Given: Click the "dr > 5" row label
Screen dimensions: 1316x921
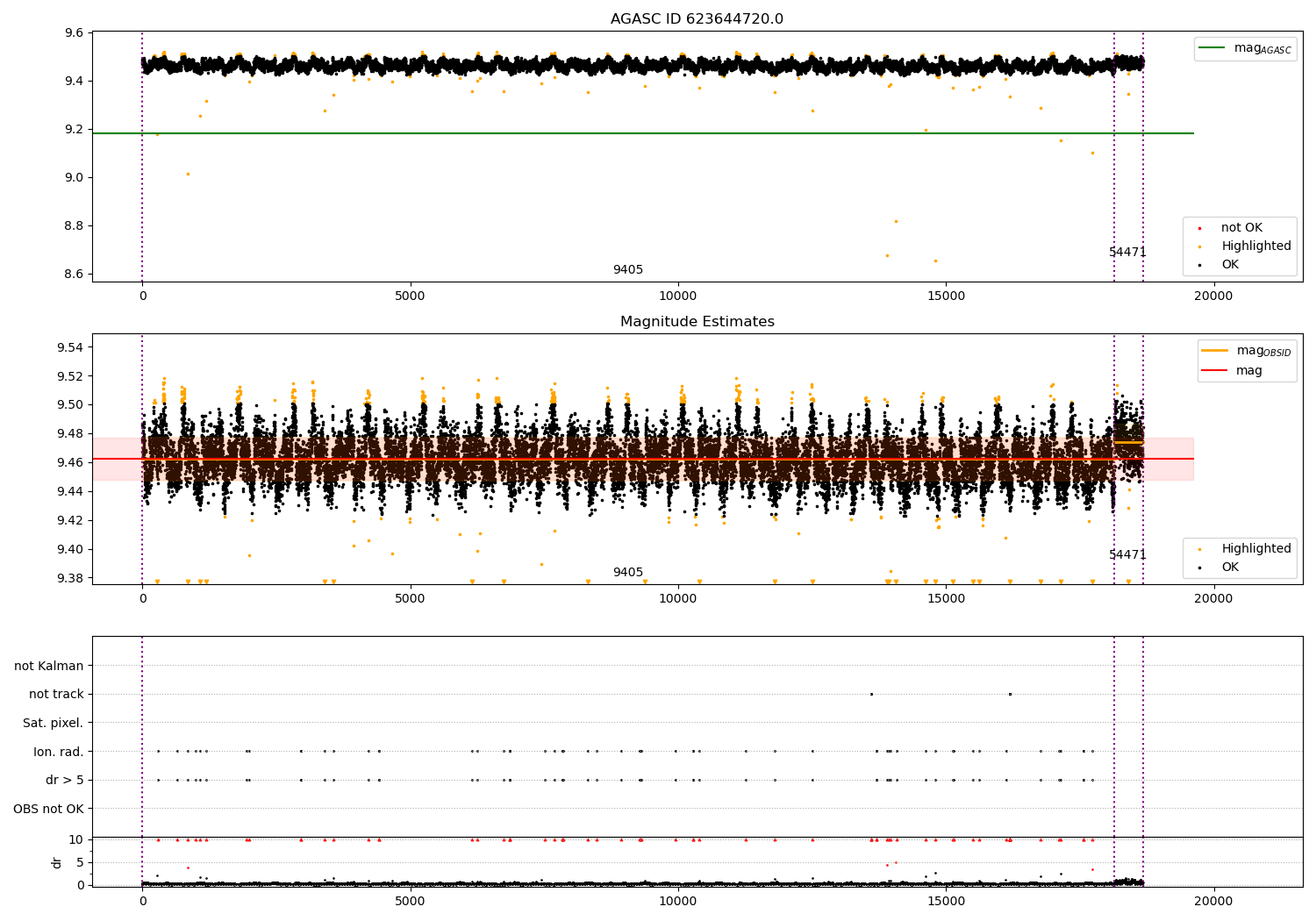Looking at the screenshot, I should (x=65, y=781).
